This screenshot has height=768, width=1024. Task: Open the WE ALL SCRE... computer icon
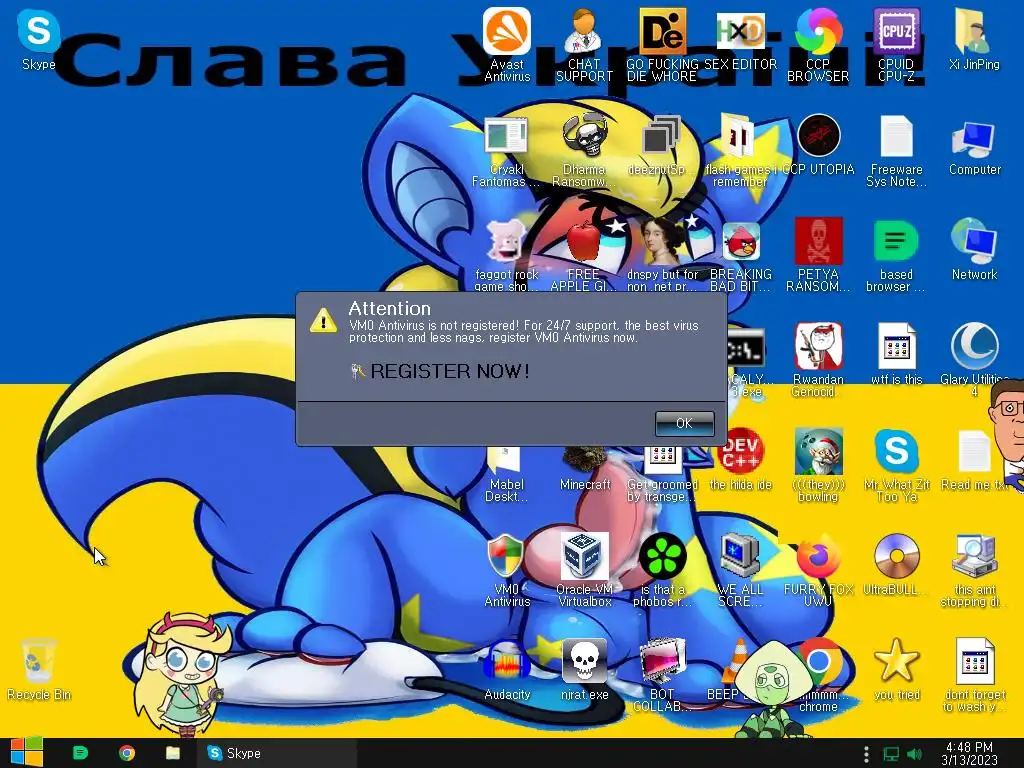pos(740,571)
